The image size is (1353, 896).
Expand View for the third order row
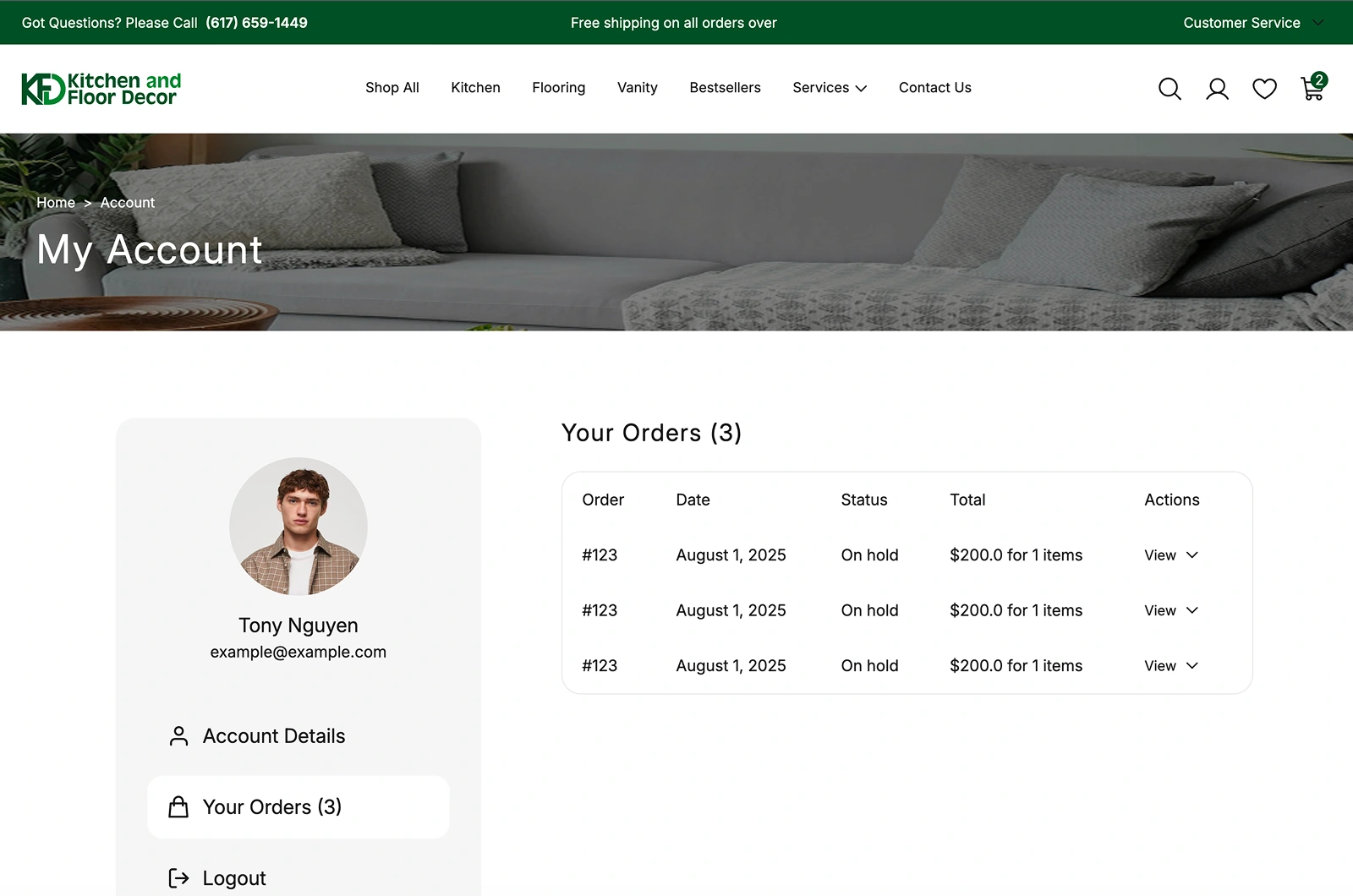(x=1171, y=666)
